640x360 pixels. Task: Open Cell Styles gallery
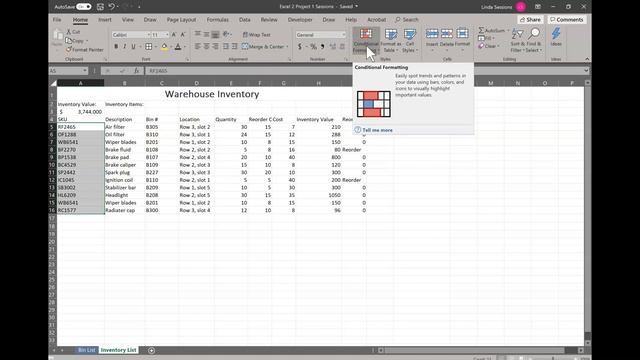(x=409, y=40)
